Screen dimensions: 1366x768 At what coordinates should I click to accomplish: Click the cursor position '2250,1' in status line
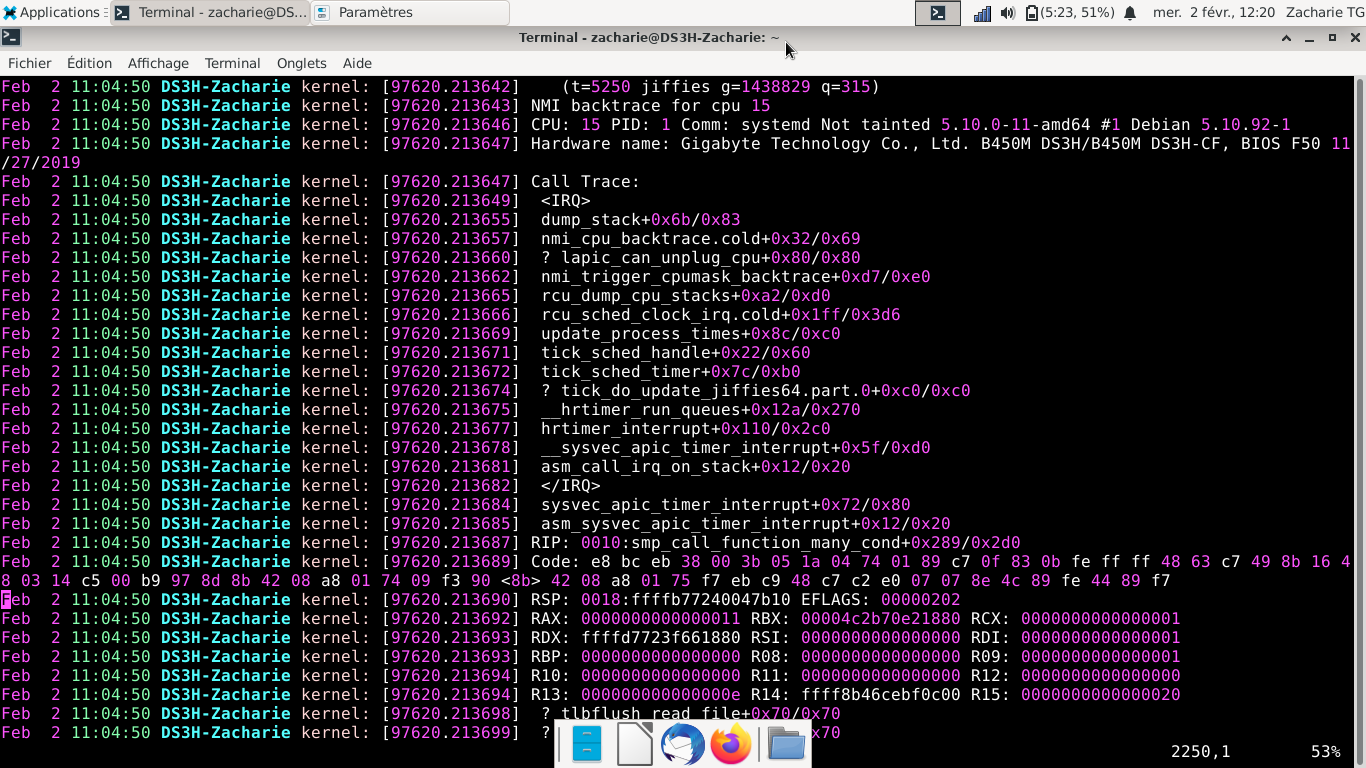(1201, 751)
